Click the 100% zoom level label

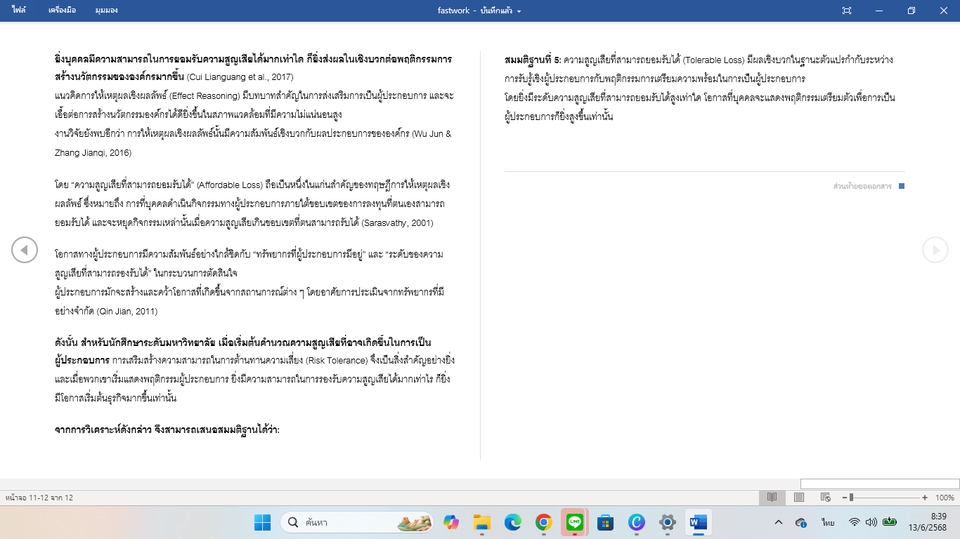[944, 497]
